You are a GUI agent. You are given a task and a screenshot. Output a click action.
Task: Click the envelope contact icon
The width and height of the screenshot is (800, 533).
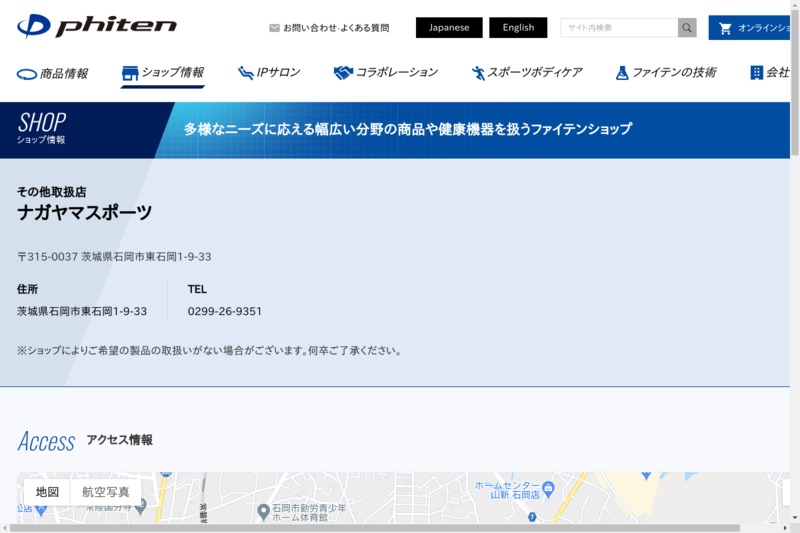[x=274, y=28]
